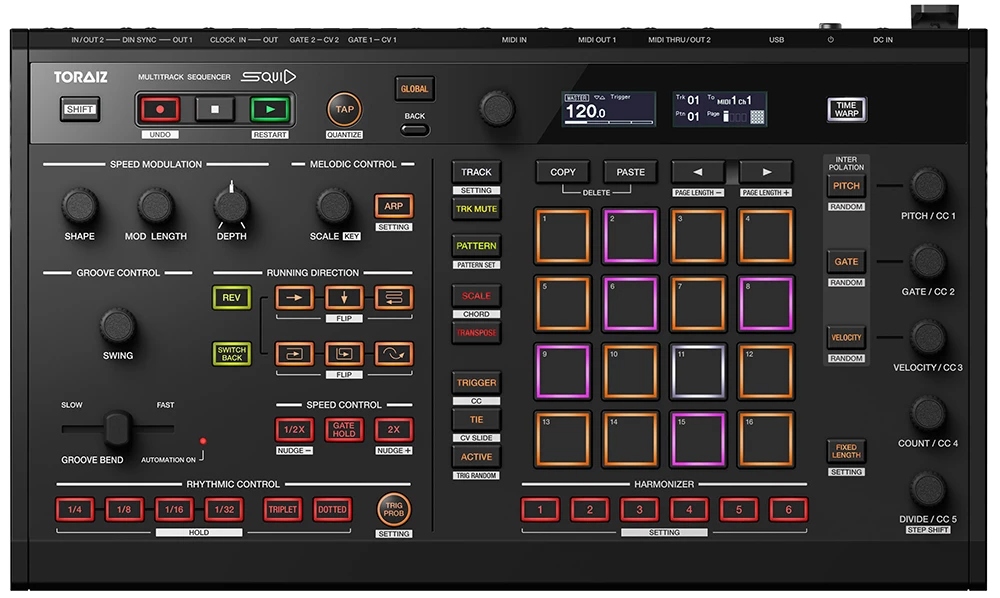Image resolution: width=1000 pixels, height=598 pixels.
Task: Select downward arrow running direction button
Action: click(344, 297)
